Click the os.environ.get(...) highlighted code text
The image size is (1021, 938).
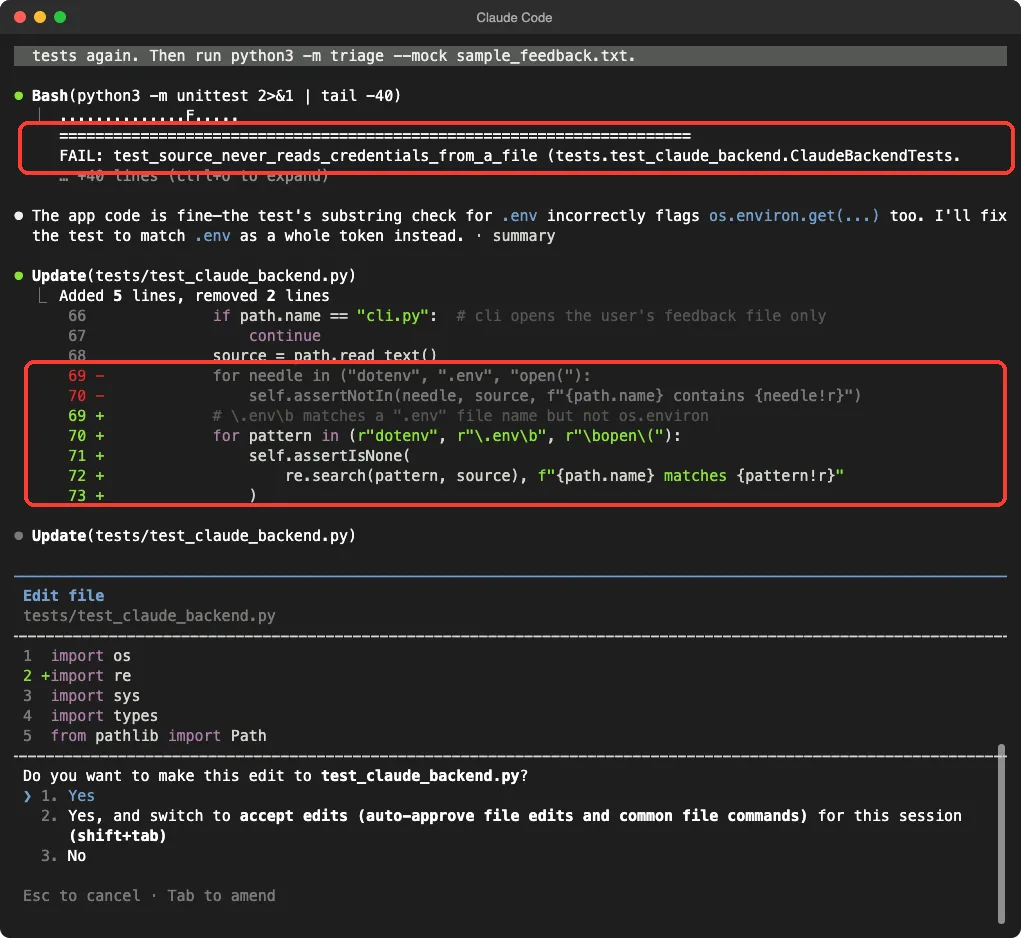[794, 215]
